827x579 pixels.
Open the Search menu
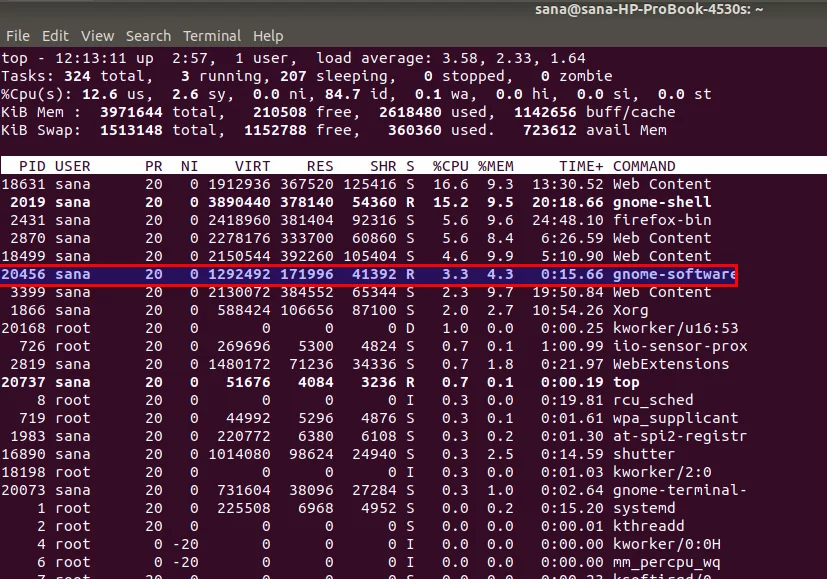pyautogui.click(x=148, y=36)
